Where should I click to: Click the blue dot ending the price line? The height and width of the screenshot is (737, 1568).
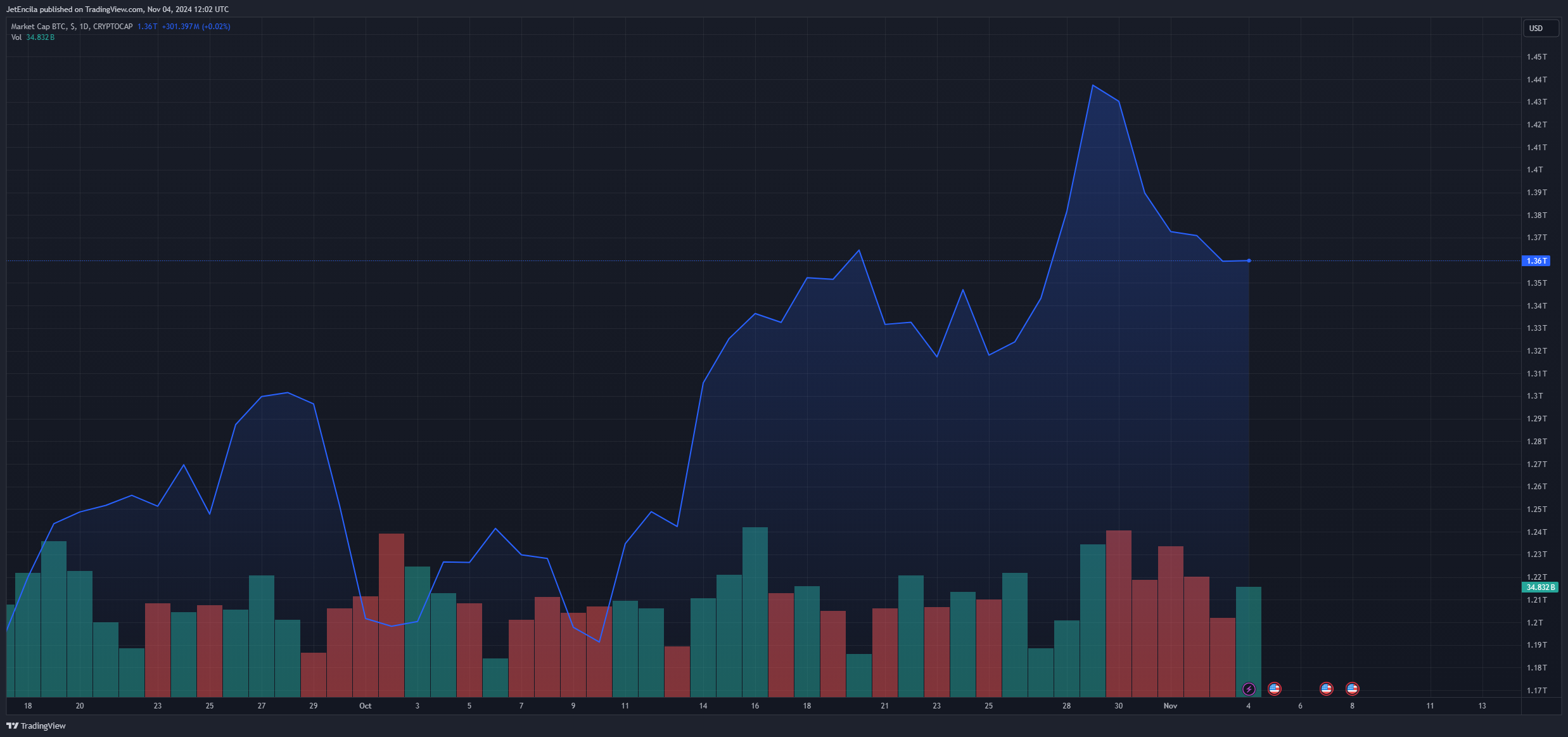[x=1249, y=260]
